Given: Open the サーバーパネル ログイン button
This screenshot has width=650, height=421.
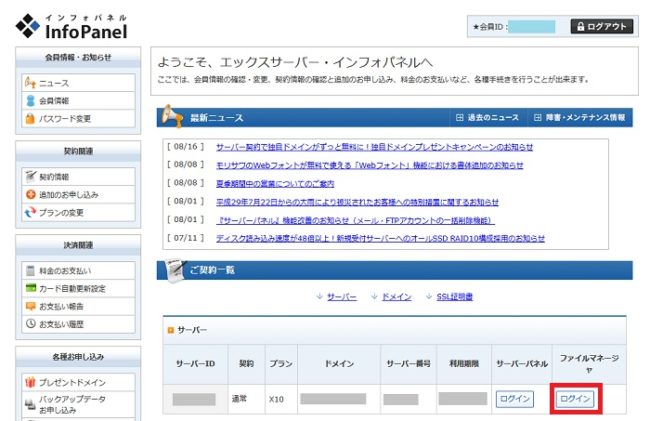Looking at the screenshot, I should pos(515,399).
